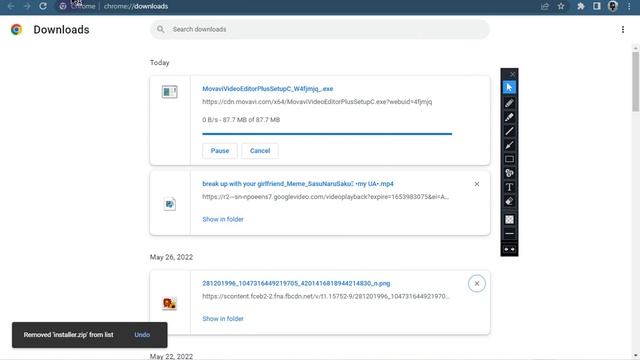
Task: Toggle the browser side panel icon
Action: point(597,6)
